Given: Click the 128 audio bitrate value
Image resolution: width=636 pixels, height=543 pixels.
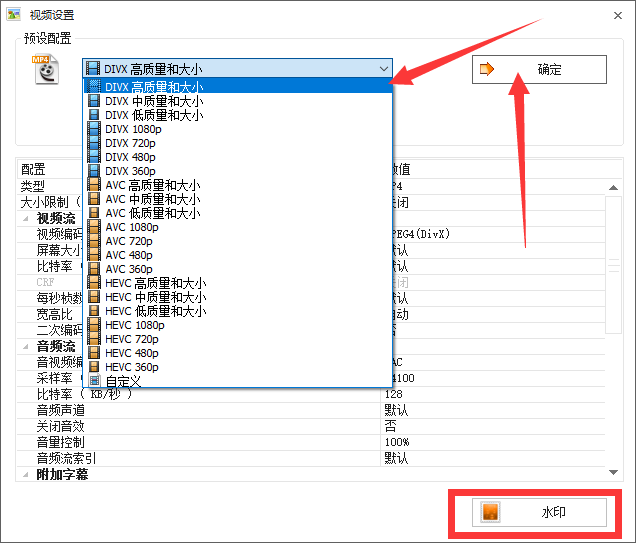Looking at the screenshot, I should [393, 394].
